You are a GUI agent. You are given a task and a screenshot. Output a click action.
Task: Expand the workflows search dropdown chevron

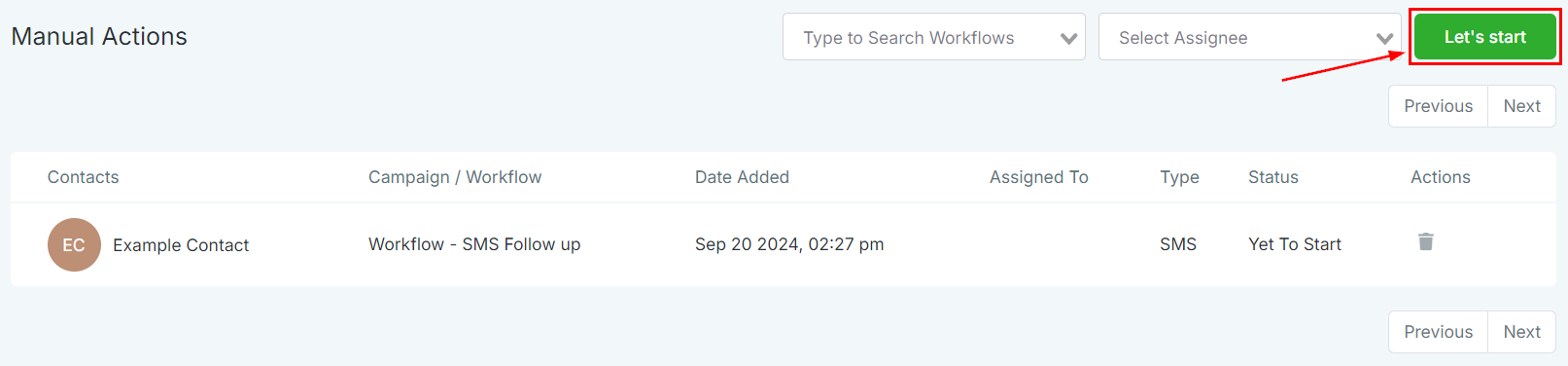(1068, 39)
